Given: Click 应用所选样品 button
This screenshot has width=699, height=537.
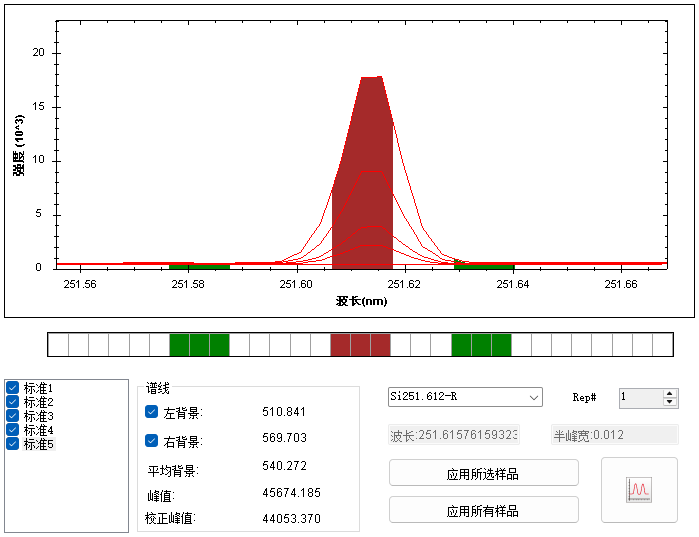Looking at the screenshot, I should (484, 473).
